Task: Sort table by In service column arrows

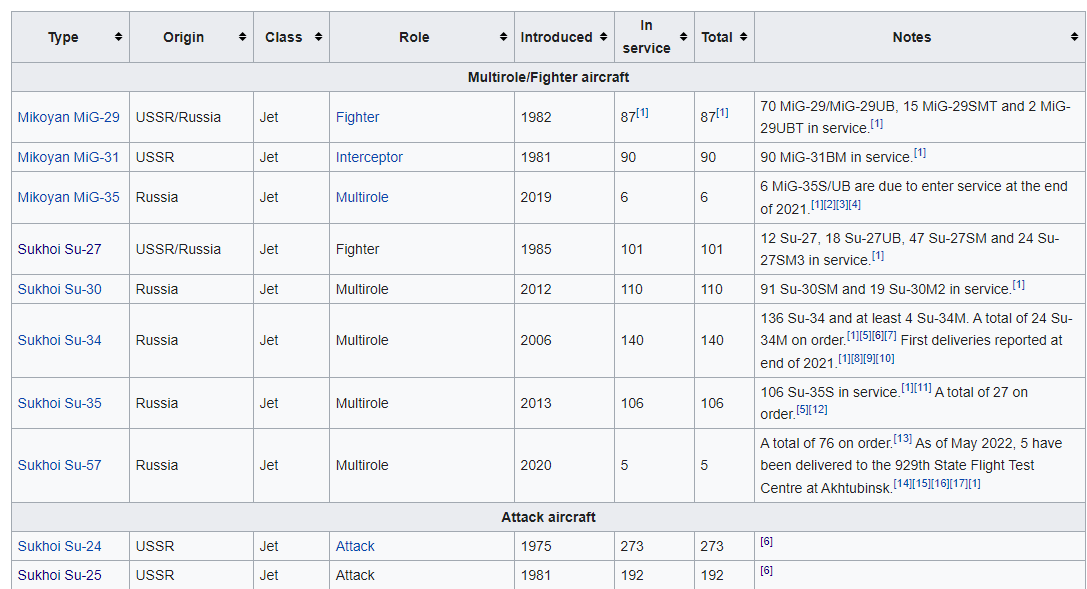Action: click(684, 37)
